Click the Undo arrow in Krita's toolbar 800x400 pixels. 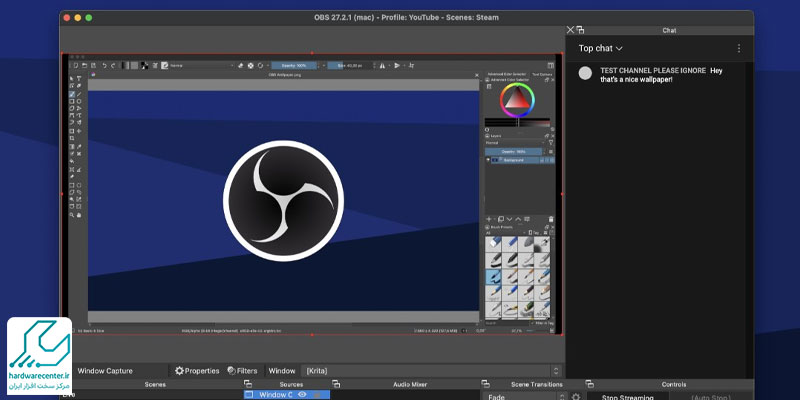tap(105, 65)
